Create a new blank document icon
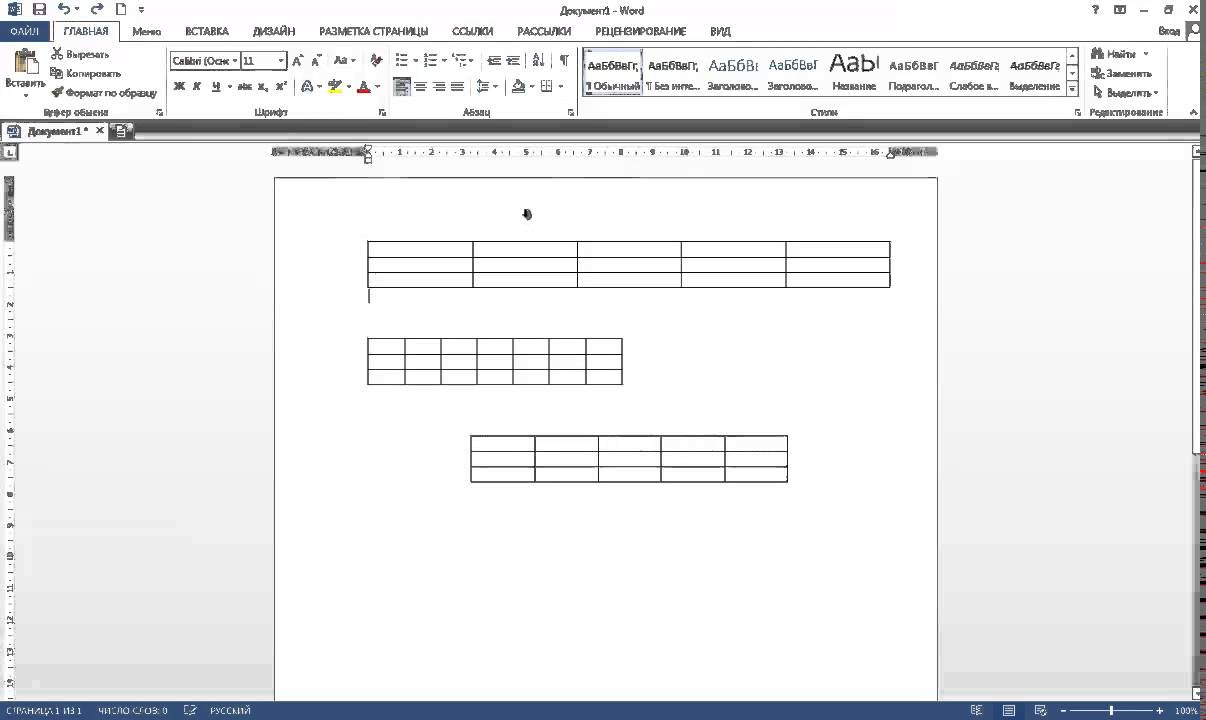This screenshot has height=720, width=1206. click(121, 10)
